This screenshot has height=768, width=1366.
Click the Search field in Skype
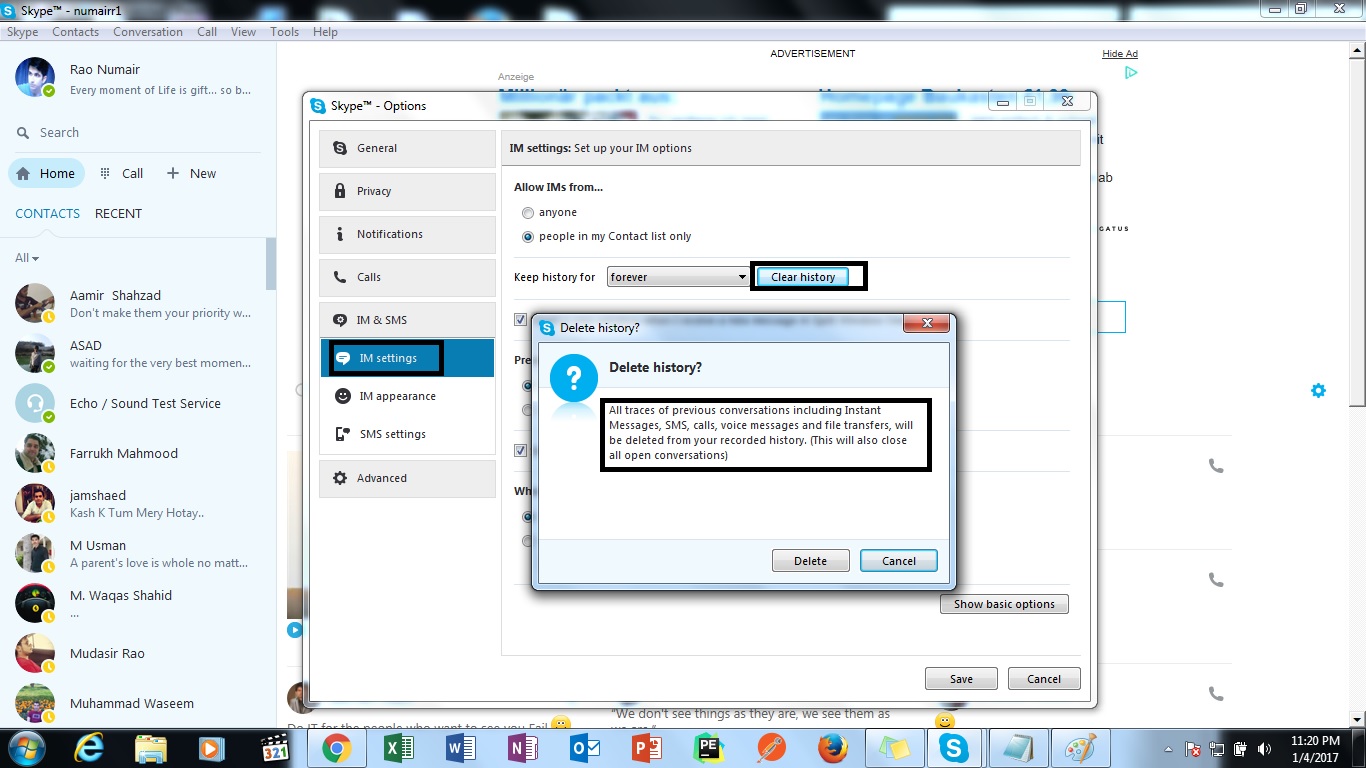point(137,132)
